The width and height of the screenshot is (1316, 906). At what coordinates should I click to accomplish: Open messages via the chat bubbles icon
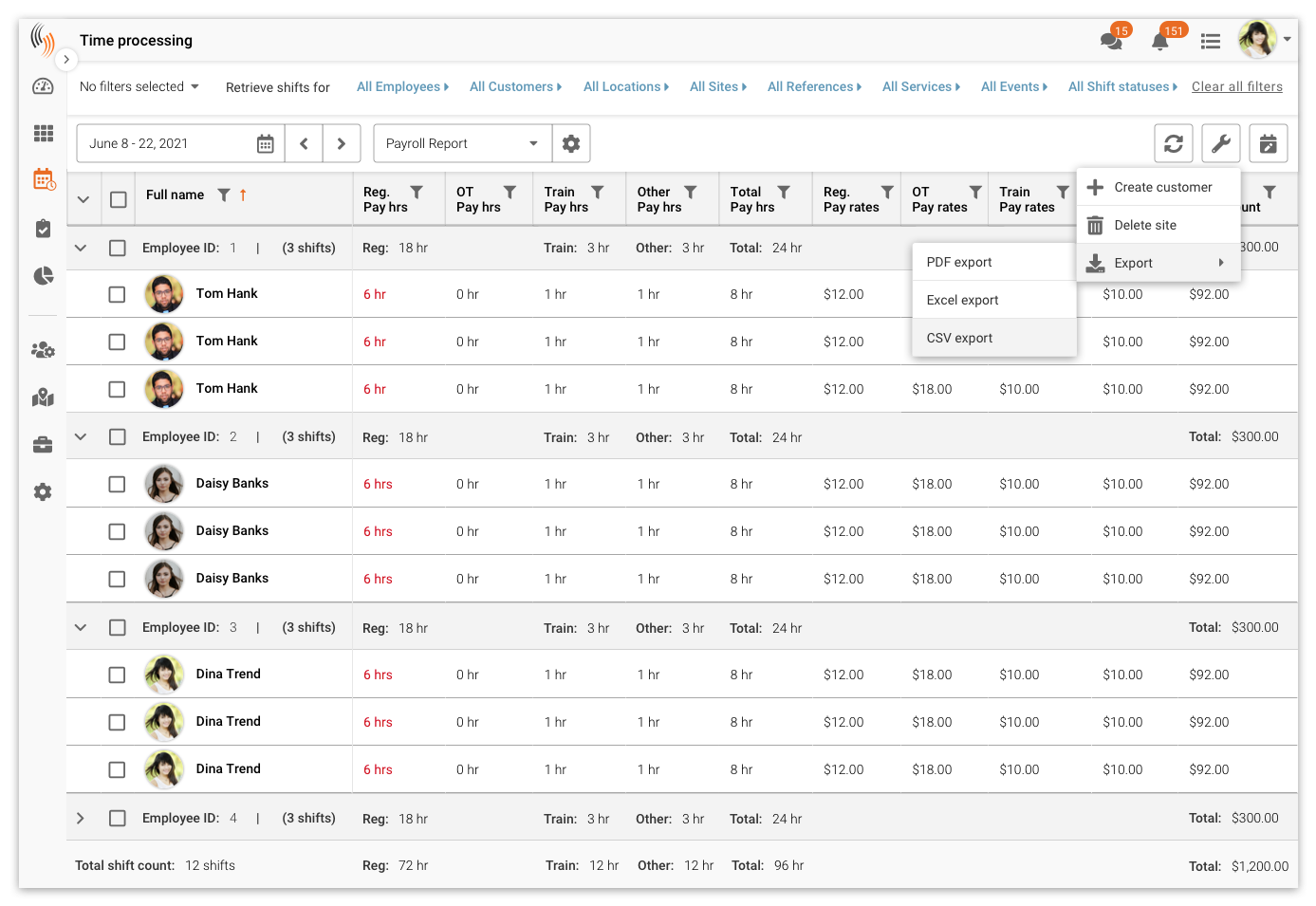coord(1111,41)
